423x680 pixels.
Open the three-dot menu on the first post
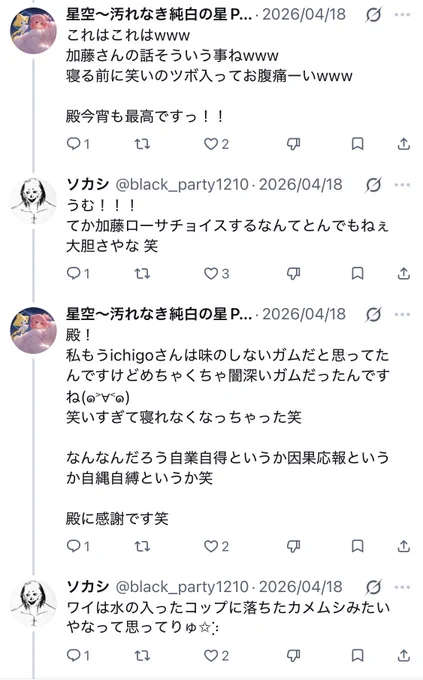(402, 15)
